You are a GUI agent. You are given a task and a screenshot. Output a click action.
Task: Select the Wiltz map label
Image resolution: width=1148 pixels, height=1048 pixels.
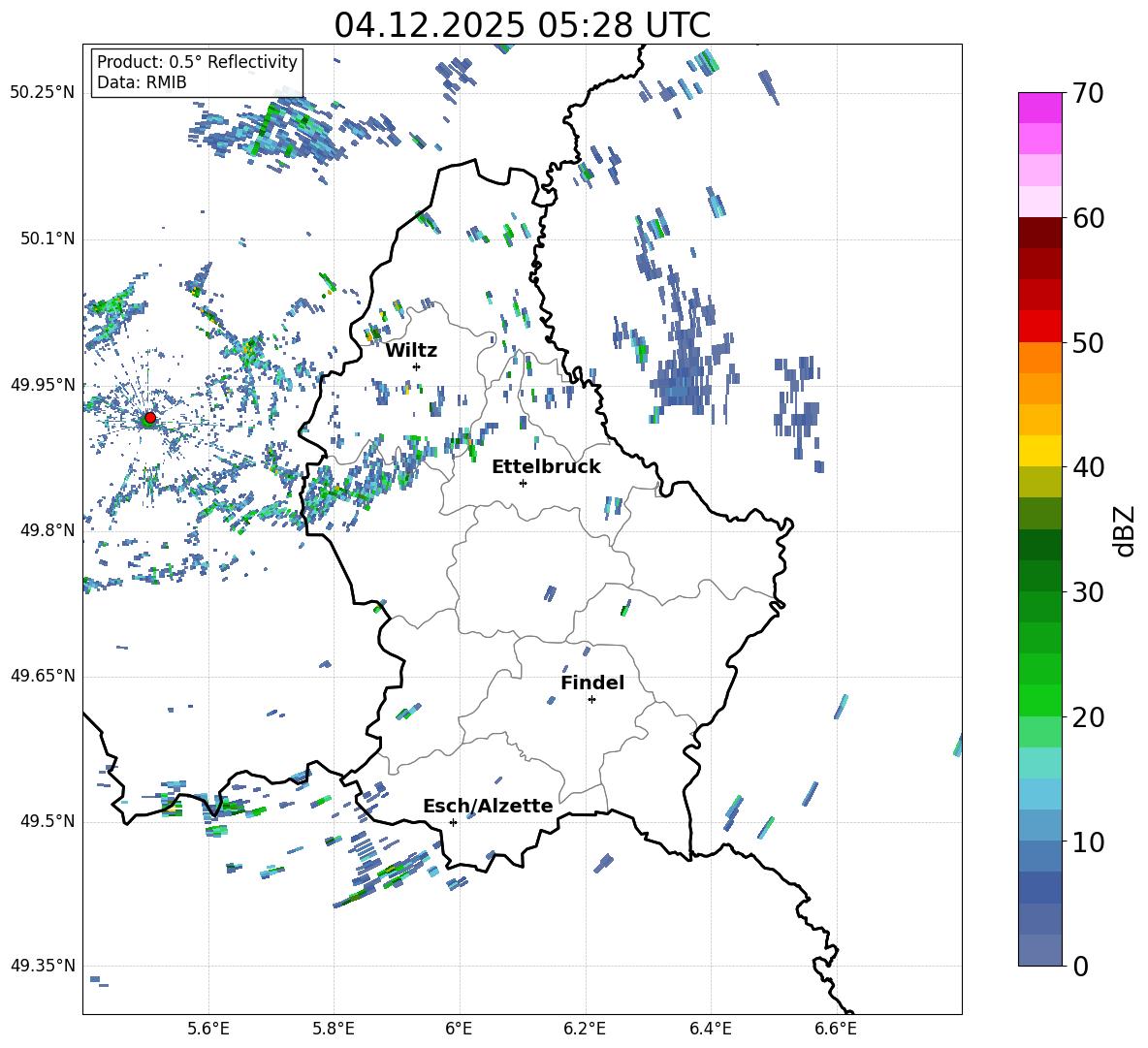pos(411,350)
